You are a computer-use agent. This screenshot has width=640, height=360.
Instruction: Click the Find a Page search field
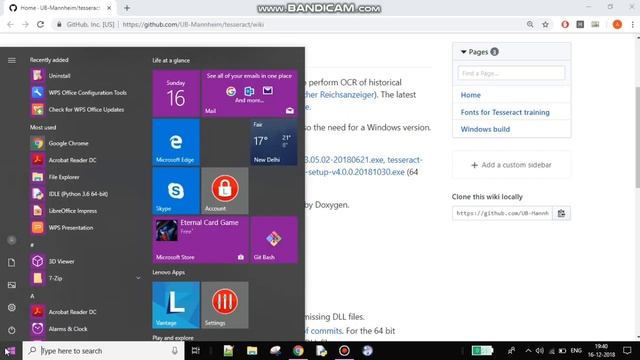coord(511,73)
